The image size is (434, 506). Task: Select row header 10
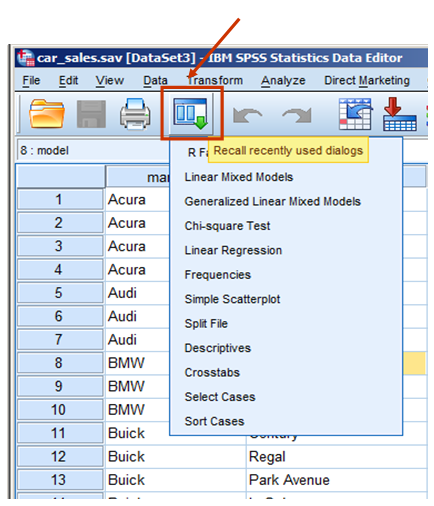tap(60, 410)
